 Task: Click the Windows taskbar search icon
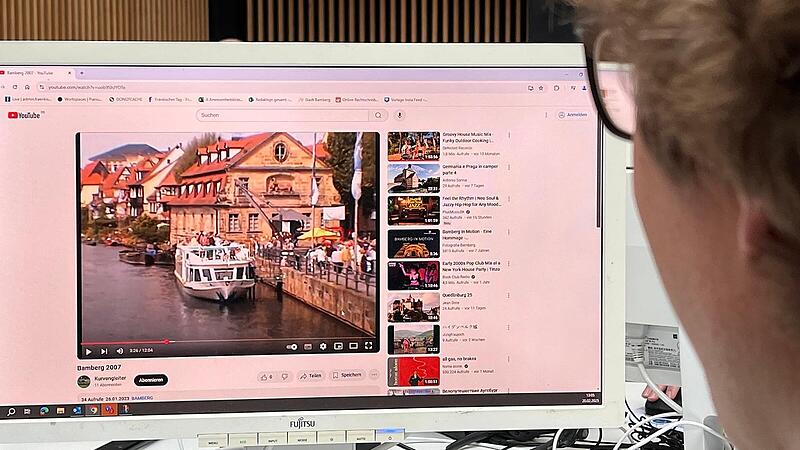tap(11, 411)
